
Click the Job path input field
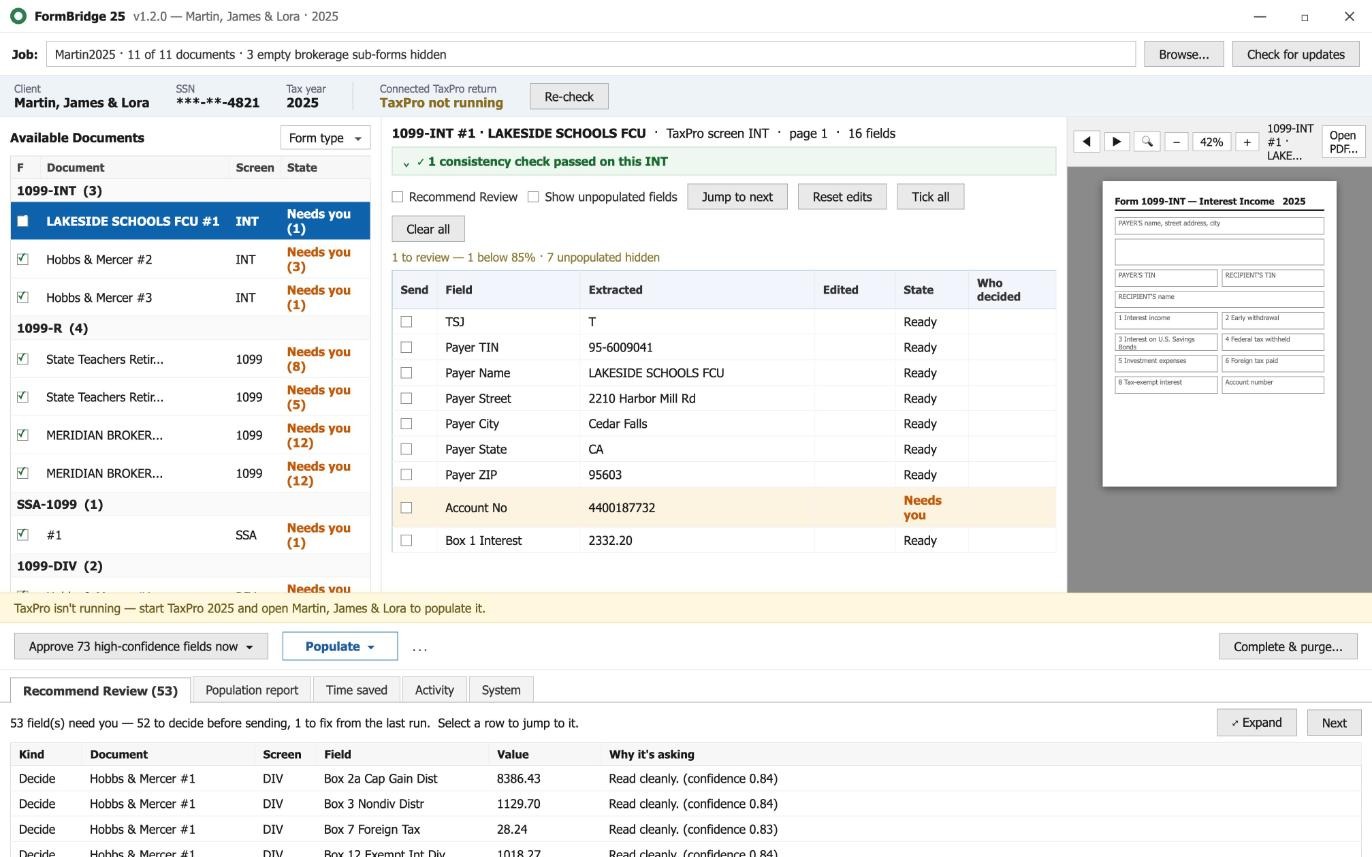(591, 54)
